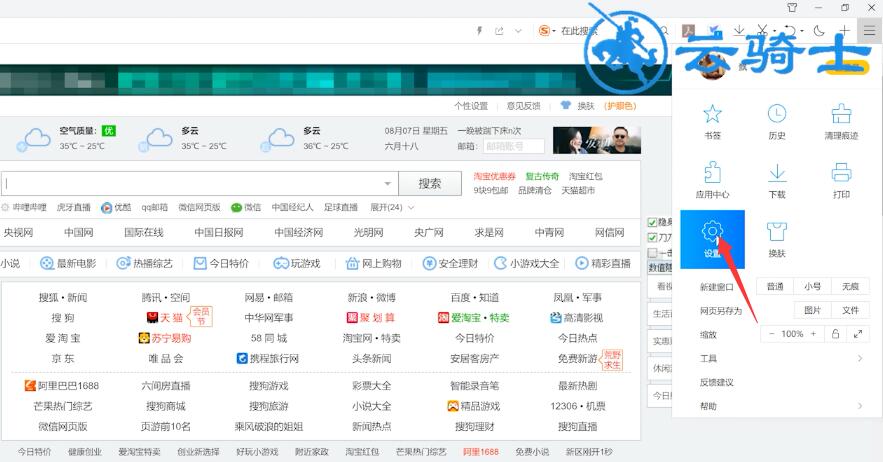Open 央视网 site link

click(x=18, y=232)
